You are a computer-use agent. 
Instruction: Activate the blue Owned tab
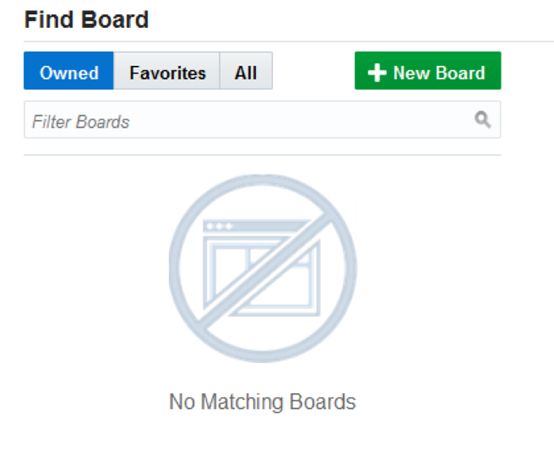(69, 71)
